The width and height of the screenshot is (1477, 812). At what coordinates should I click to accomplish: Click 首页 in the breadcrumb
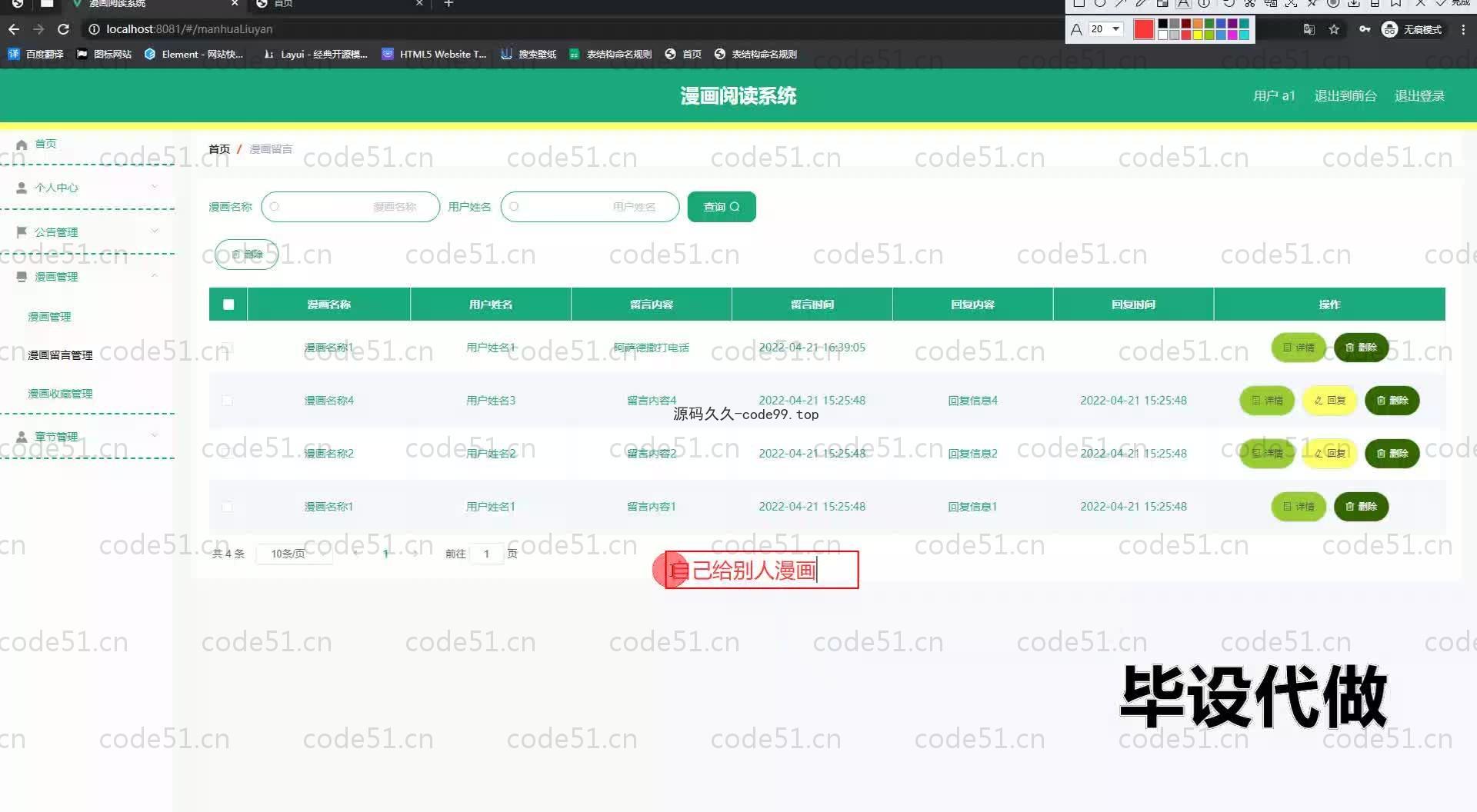[219, 149]
